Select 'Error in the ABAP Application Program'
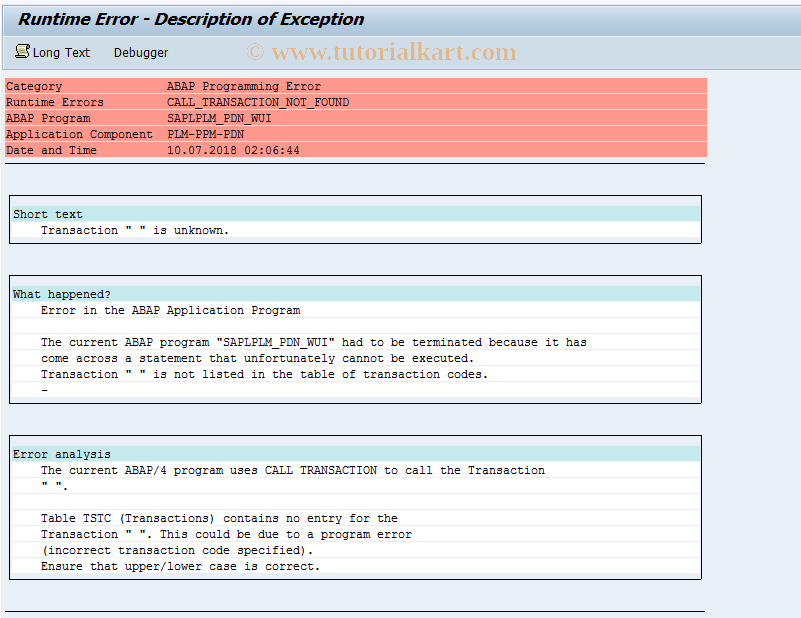The height and width of the screenshot is (618, 801). coord(171,310)
